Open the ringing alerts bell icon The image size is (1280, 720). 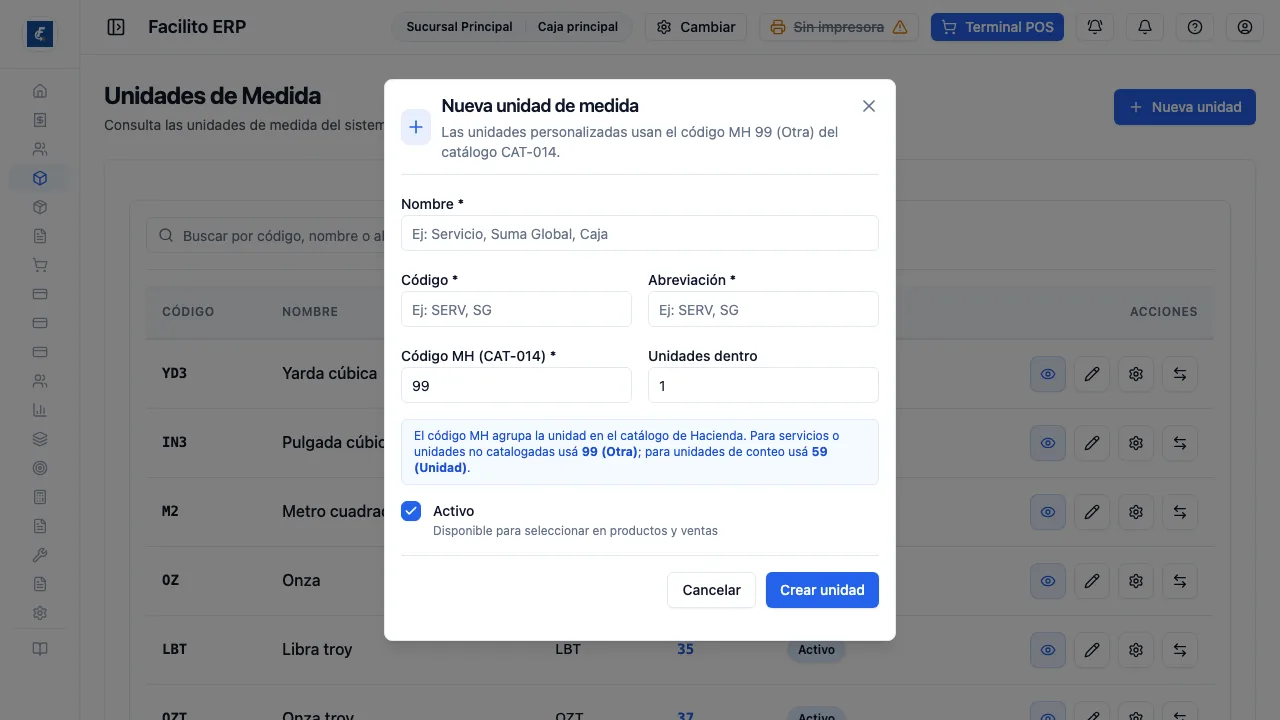click(1095, 27)
